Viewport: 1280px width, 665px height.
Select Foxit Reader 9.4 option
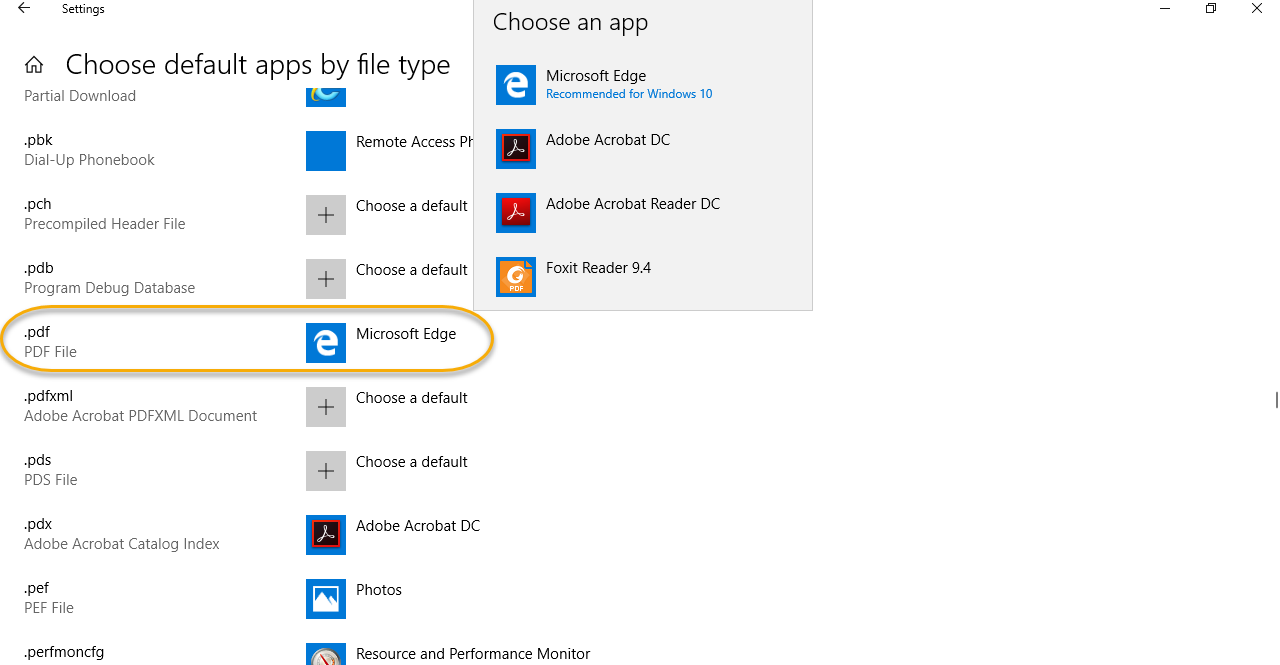[x=643, y=277]
